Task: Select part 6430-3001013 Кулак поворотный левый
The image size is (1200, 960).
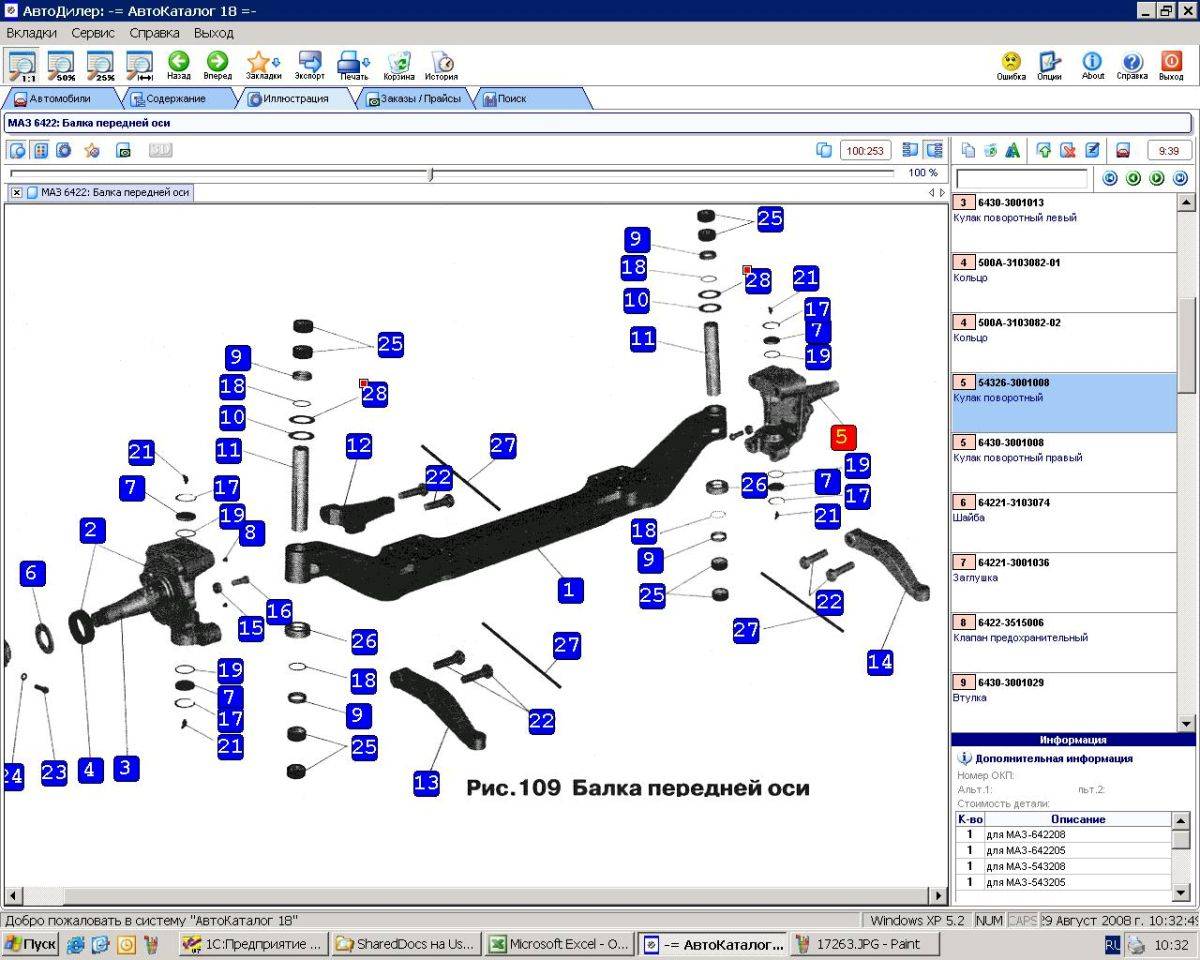Action: 1064,223
